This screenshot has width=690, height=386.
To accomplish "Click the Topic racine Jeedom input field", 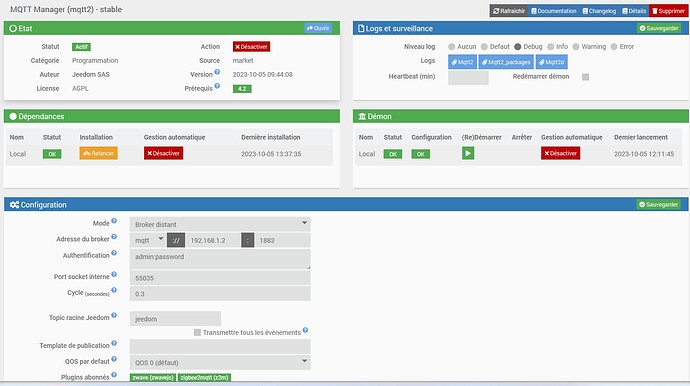I will coord(175,319).
